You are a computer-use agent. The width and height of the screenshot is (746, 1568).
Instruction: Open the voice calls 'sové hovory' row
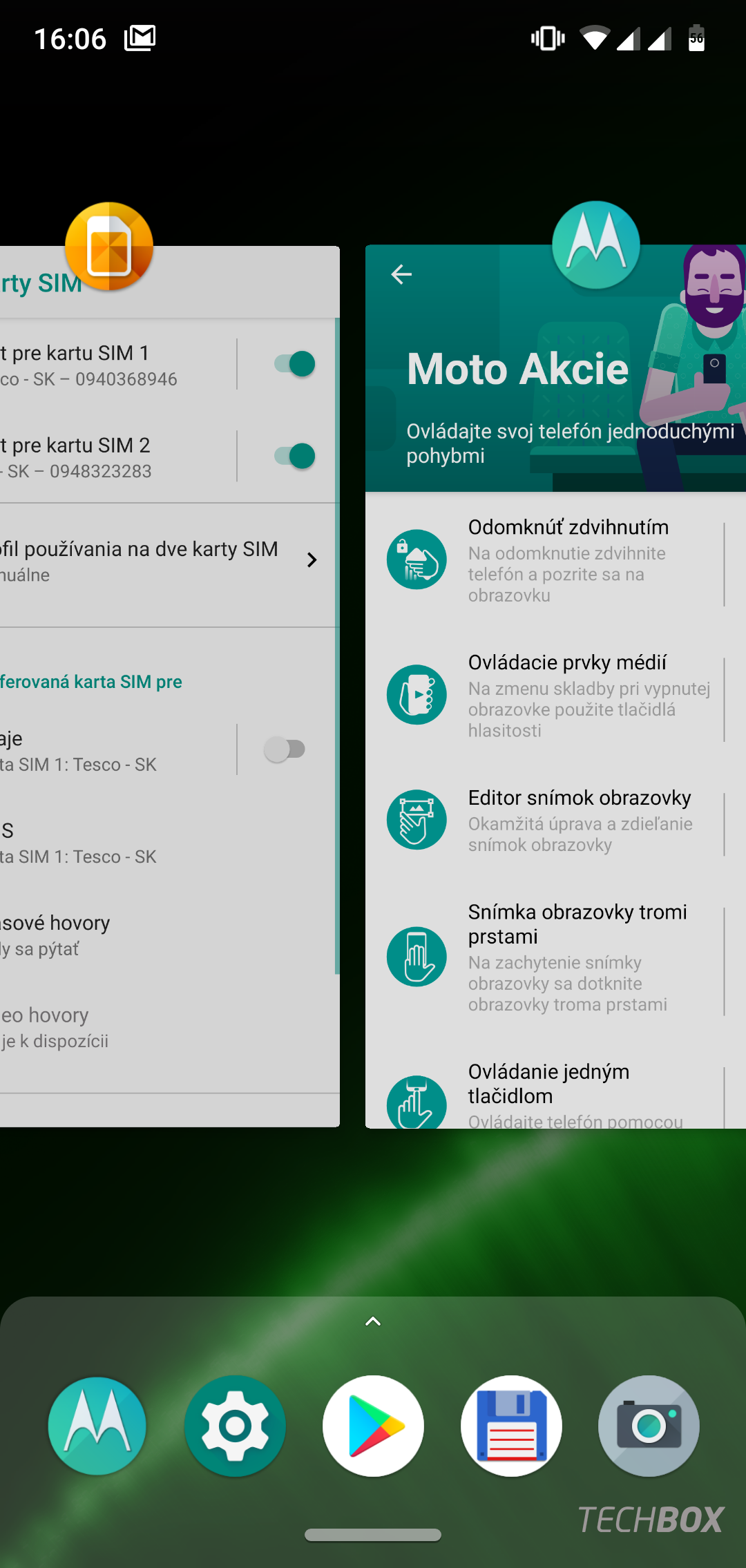pos(169,935)
